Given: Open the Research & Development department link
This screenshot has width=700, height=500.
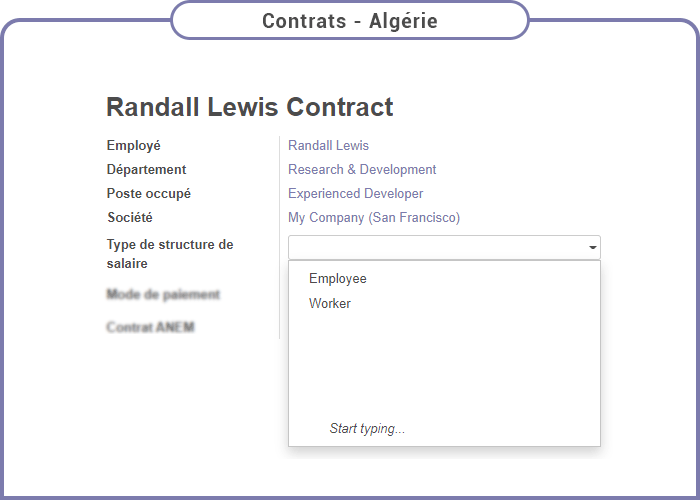Looking at the screenshot, I should [362, 169].
